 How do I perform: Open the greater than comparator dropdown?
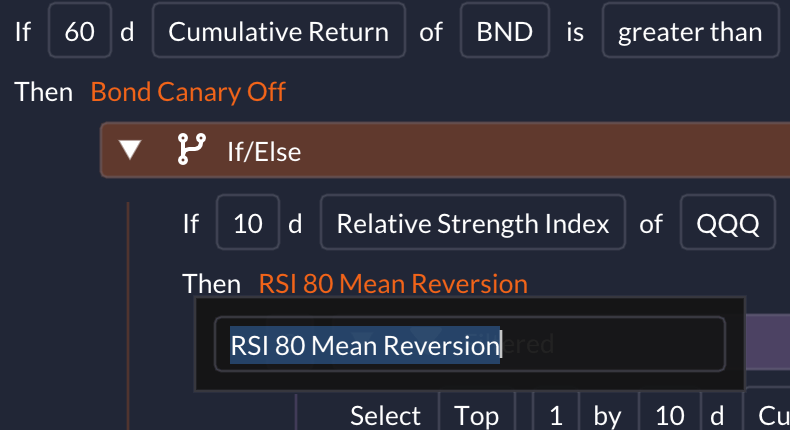point(690,31)
